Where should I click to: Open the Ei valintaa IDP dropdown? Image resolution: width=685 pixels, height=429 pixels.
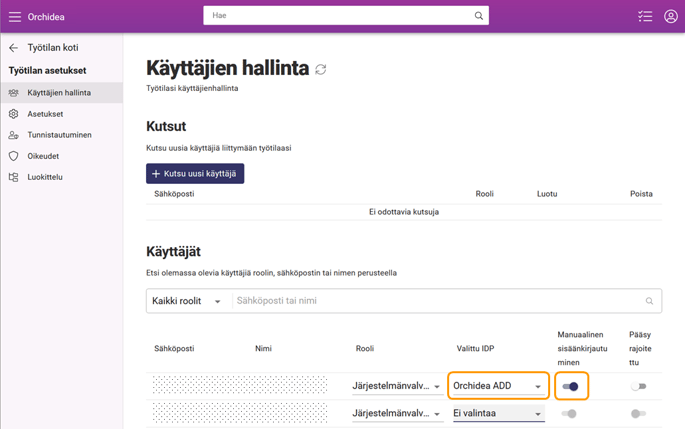point(498,413)
